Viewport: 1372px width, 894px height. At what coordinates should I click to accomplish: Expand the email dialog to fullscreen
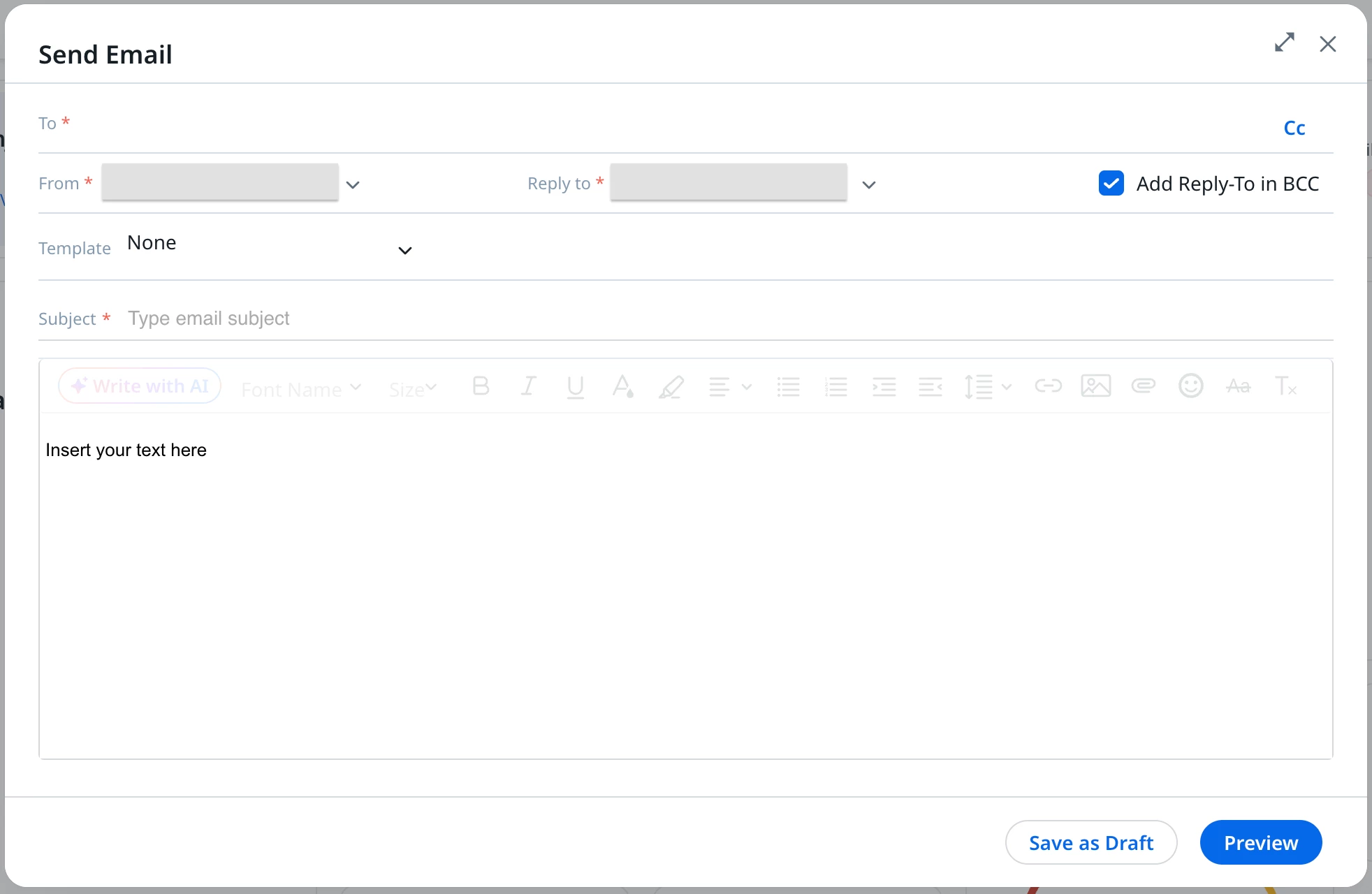click(x=1284, y=43)
